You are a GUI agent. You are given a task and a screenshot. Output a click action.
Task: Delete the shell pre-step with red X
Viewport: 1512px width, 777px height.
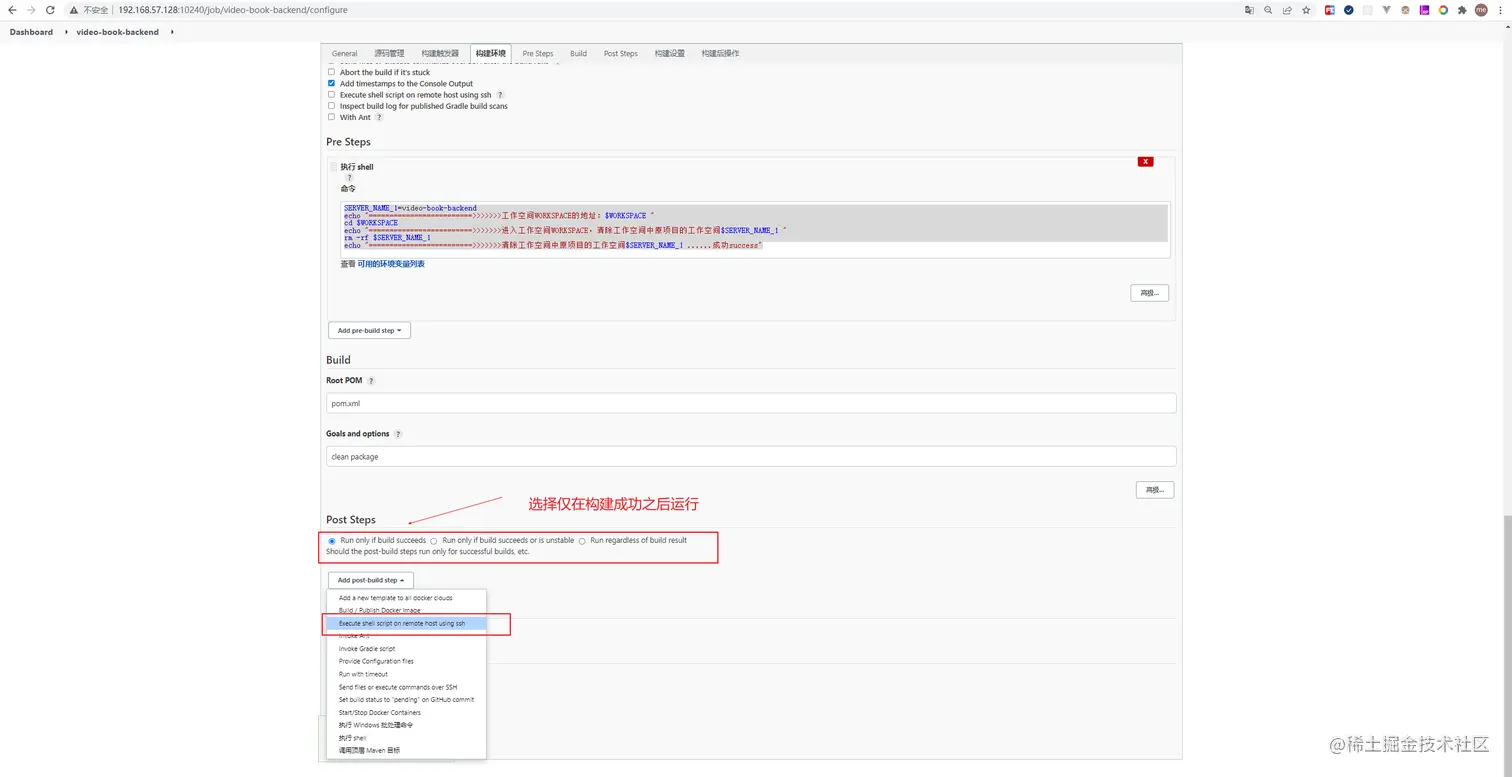[1146, 162]
